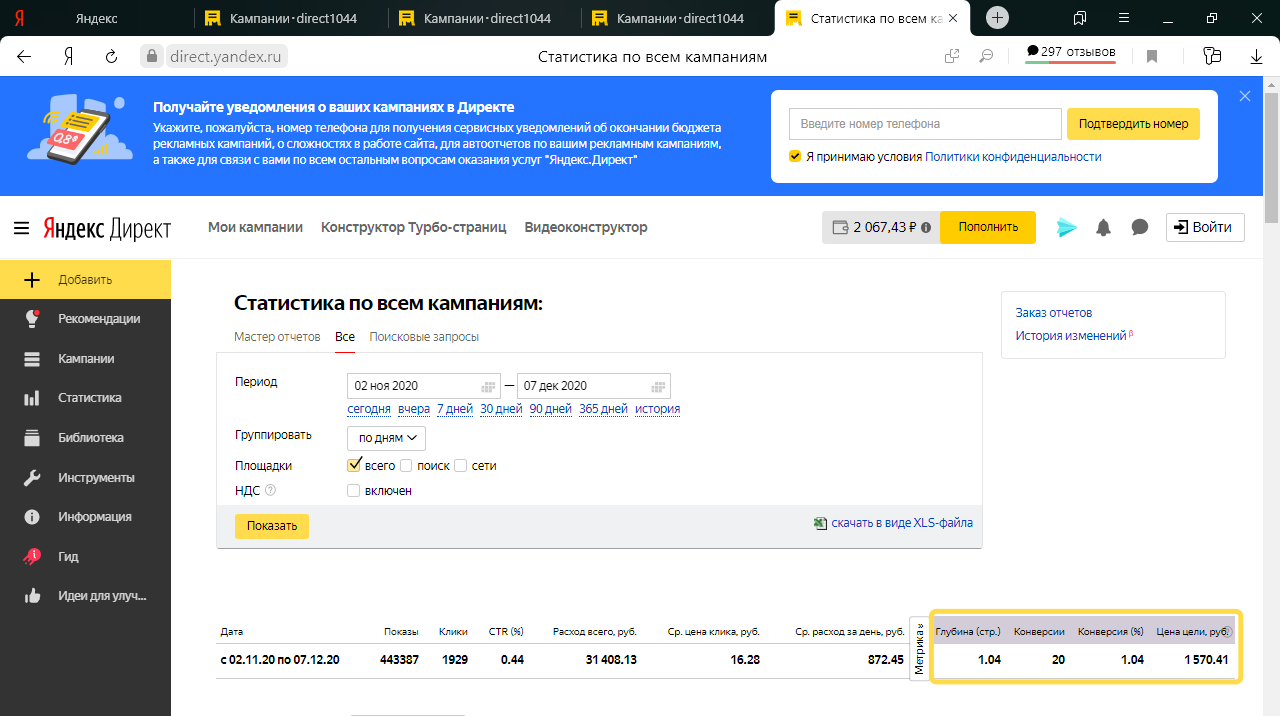The height and width of the screenshot is (716, 1280).
Task: Click the НДС help question icon
Action: (270, 490)
